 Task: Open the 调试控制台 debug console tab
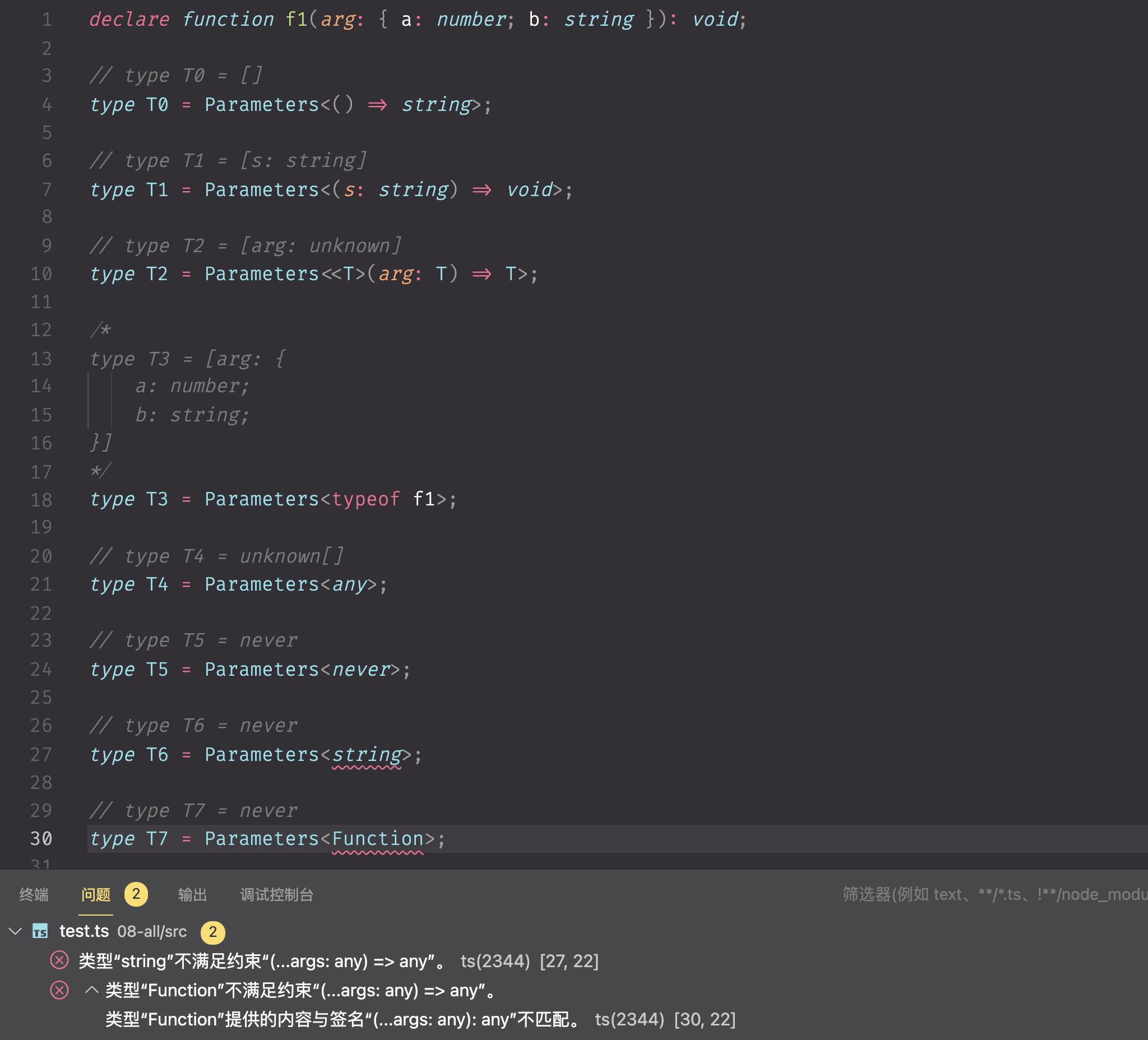coord(277,894)
